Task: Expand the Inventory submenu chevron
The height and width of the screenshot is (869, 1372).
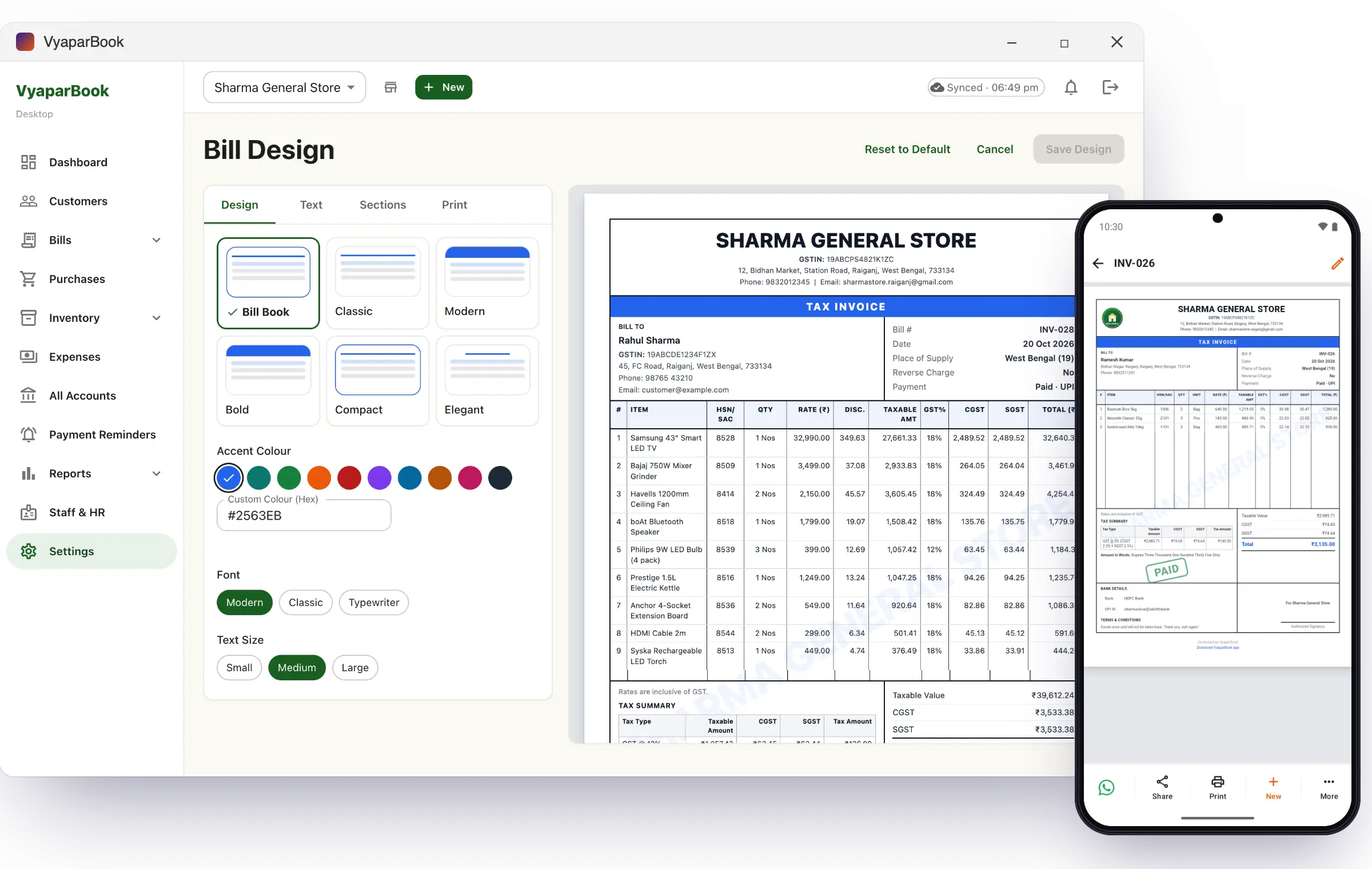Action: [157, 318]
